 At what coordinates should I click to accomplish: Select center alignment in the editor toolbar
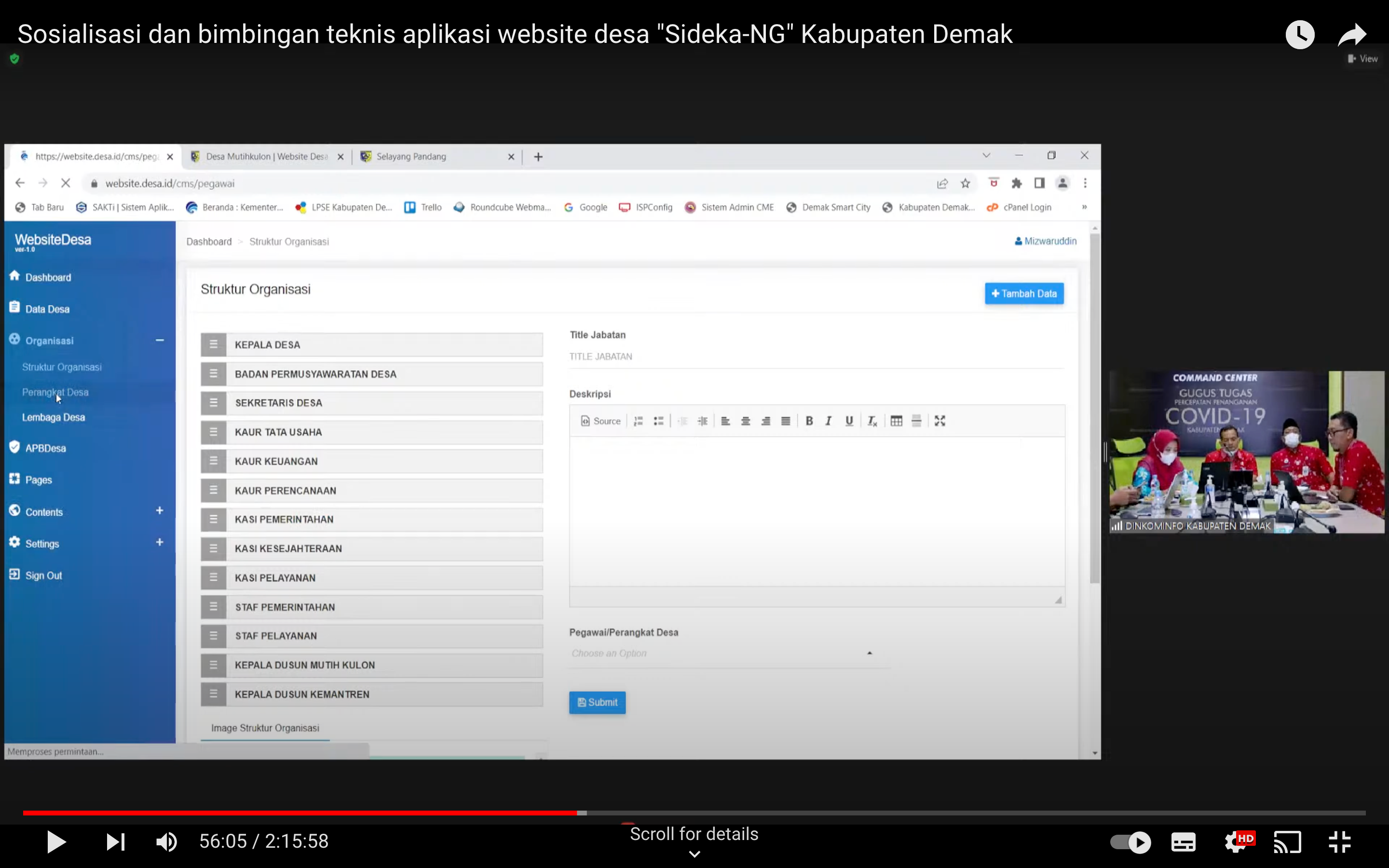point(746,421)
